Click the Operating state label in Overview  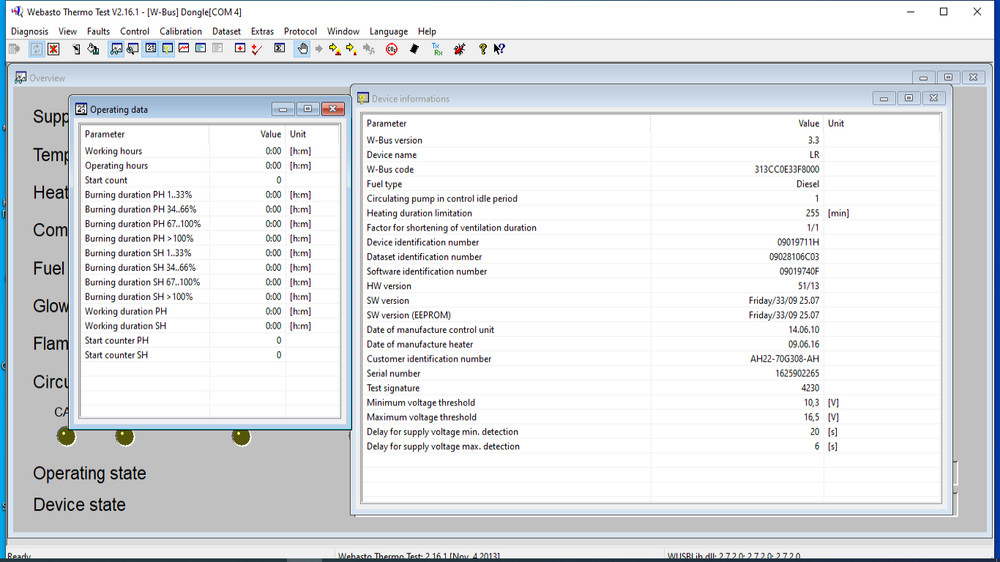89,473
